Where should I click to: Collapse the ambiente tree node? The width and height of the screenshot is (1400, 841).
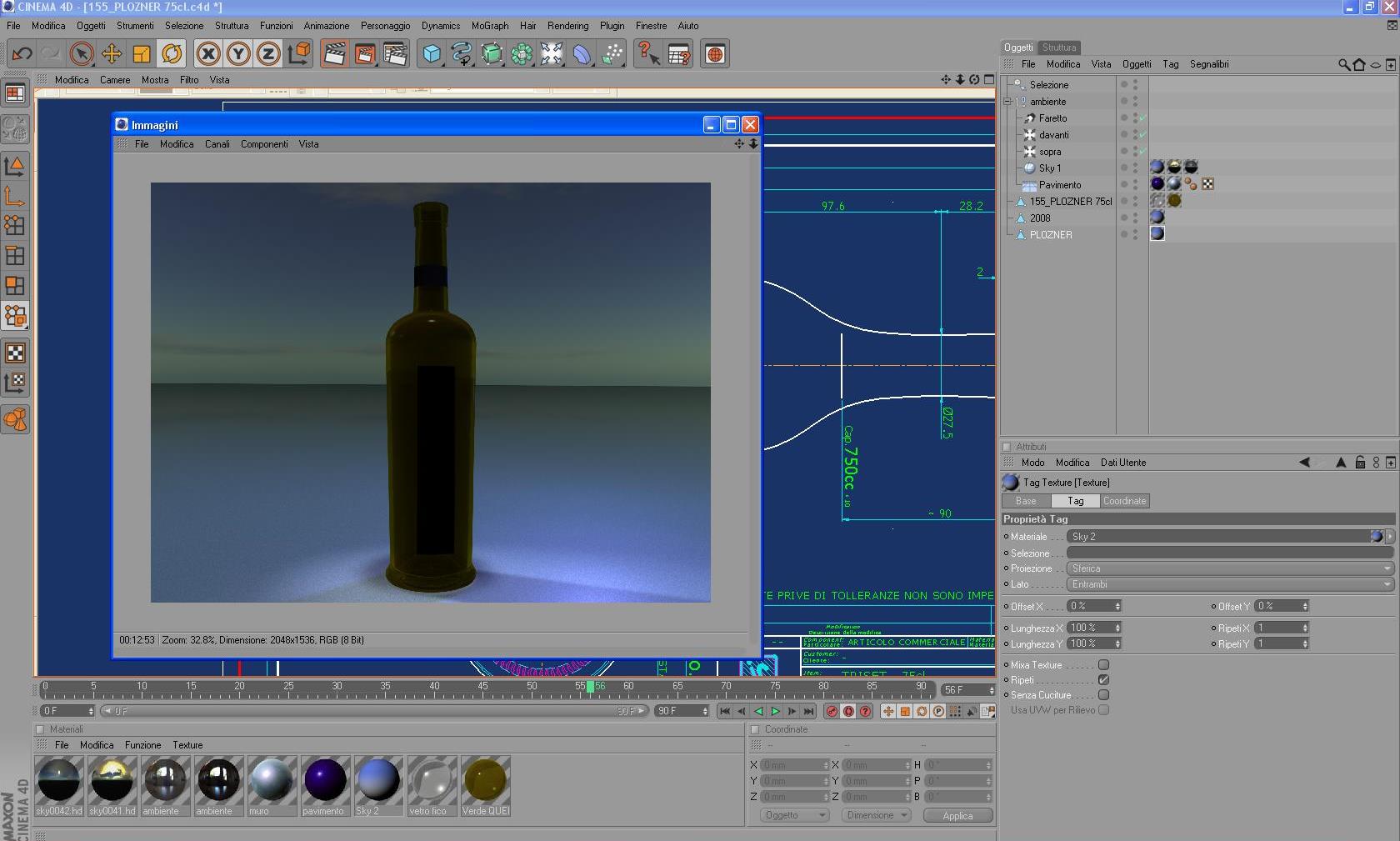click(1007, 102)
